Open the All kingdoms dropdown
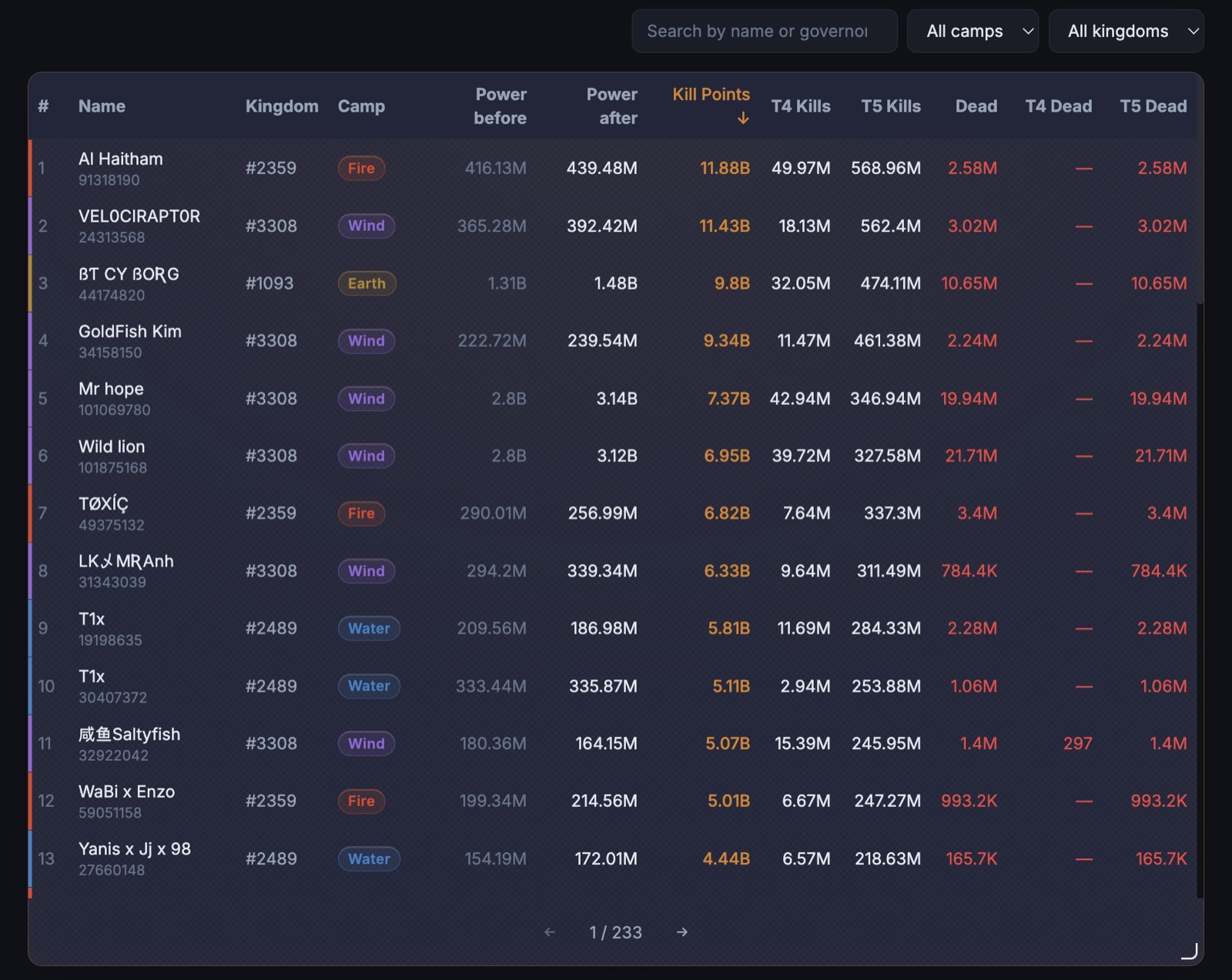This screenshot has height=980, width=1232. pyautogui.click(x=1127, y=32)
